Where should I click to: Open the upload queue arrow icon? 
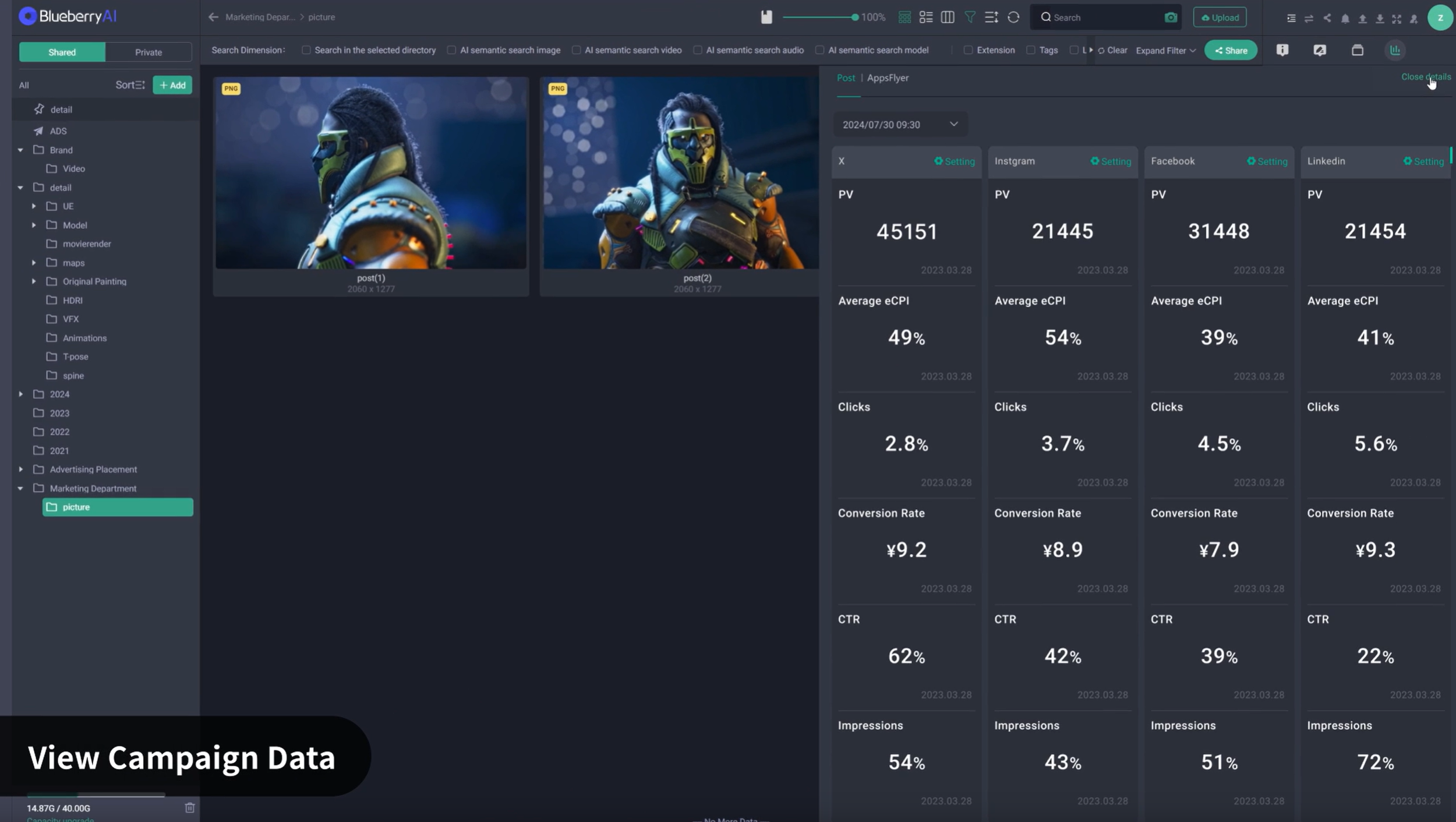(1362, 18)
